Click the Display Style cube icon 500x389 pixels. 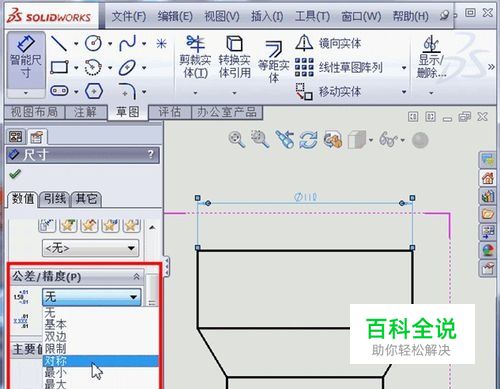(357, 139)
